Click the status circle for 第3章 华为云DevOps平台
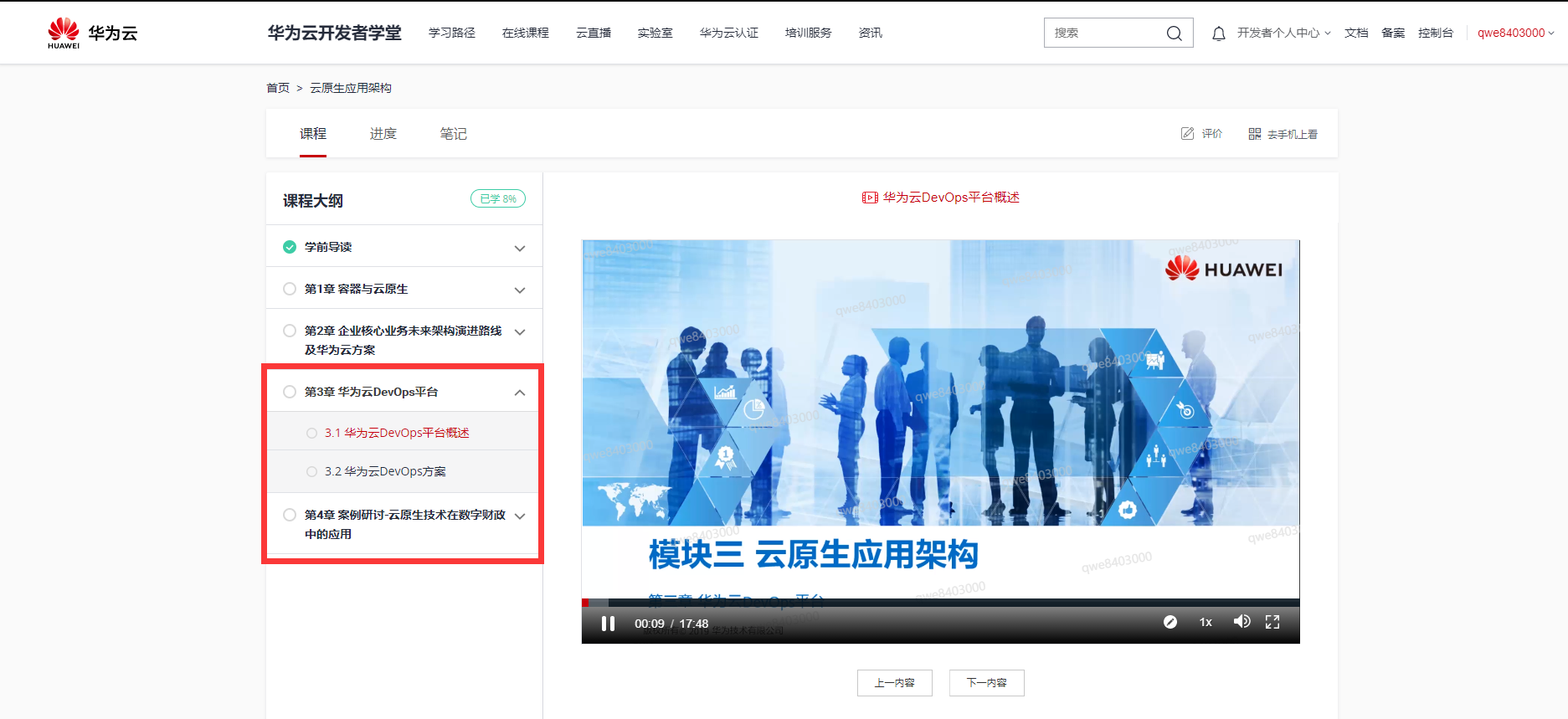 290,392
